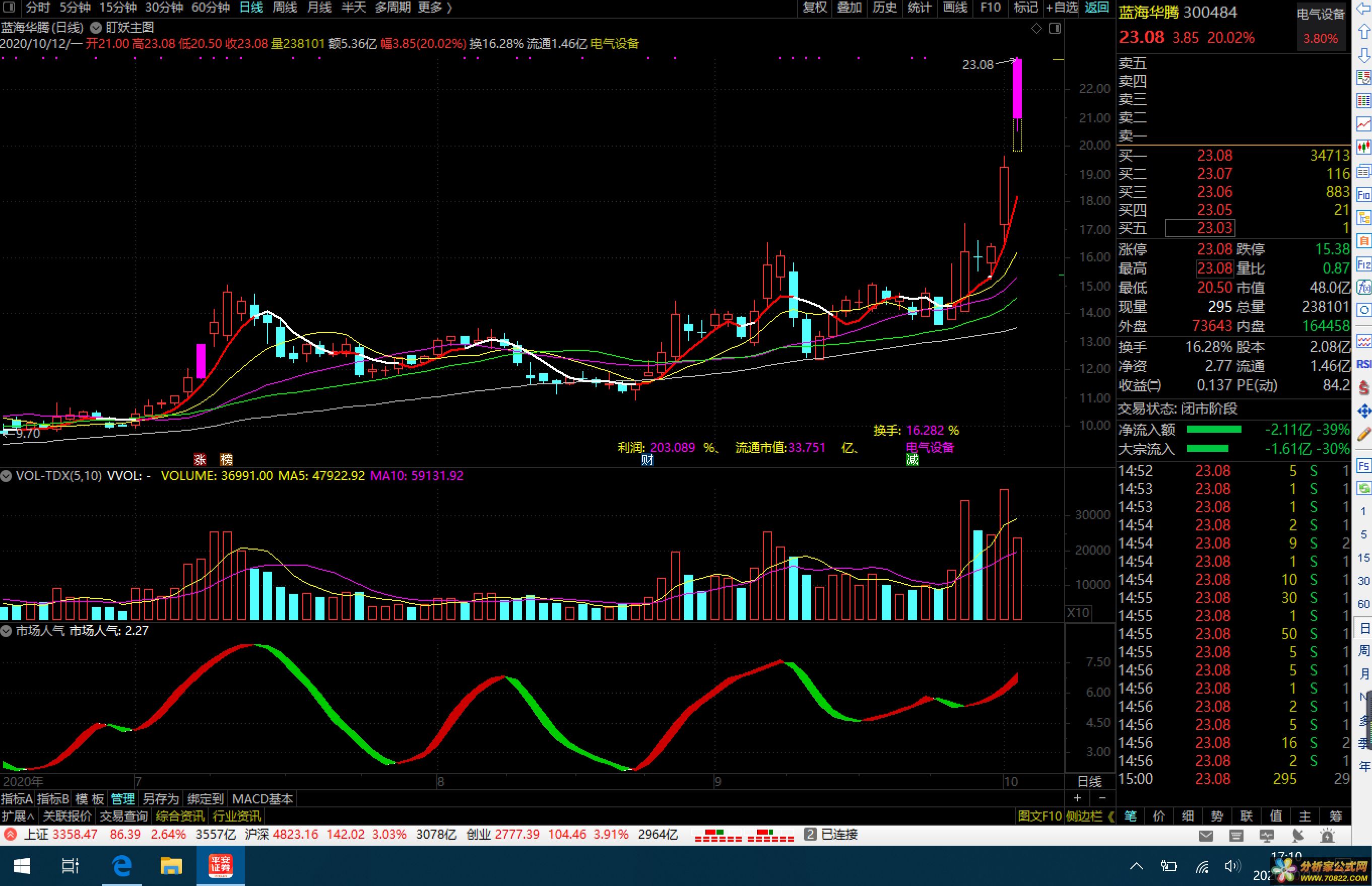Click the 统计 statistics button
This screenshot has height=886, width=1372.
pos(919,8)
